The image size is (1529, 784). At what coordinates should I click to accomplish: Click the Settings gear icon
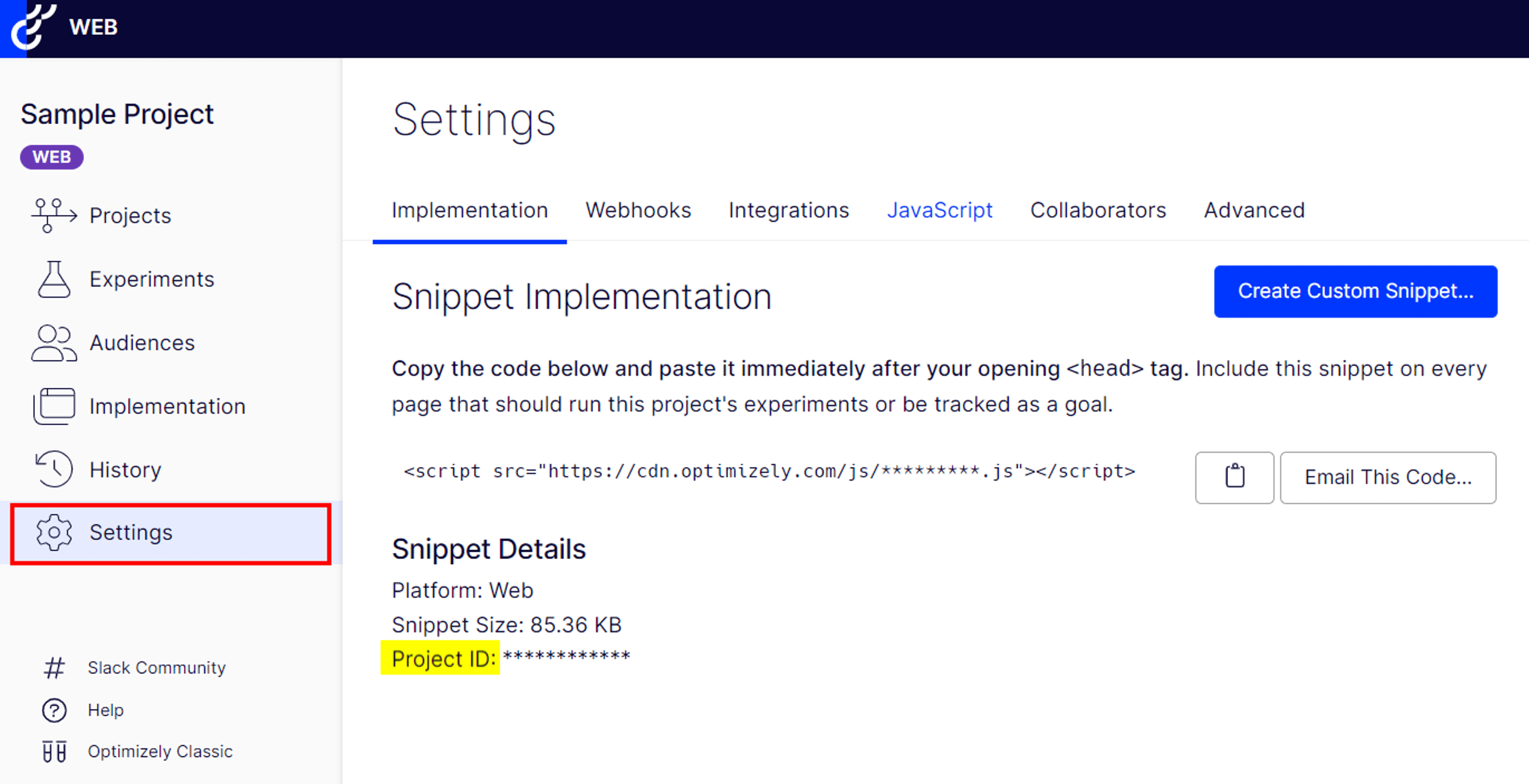[x=54, y=532]
